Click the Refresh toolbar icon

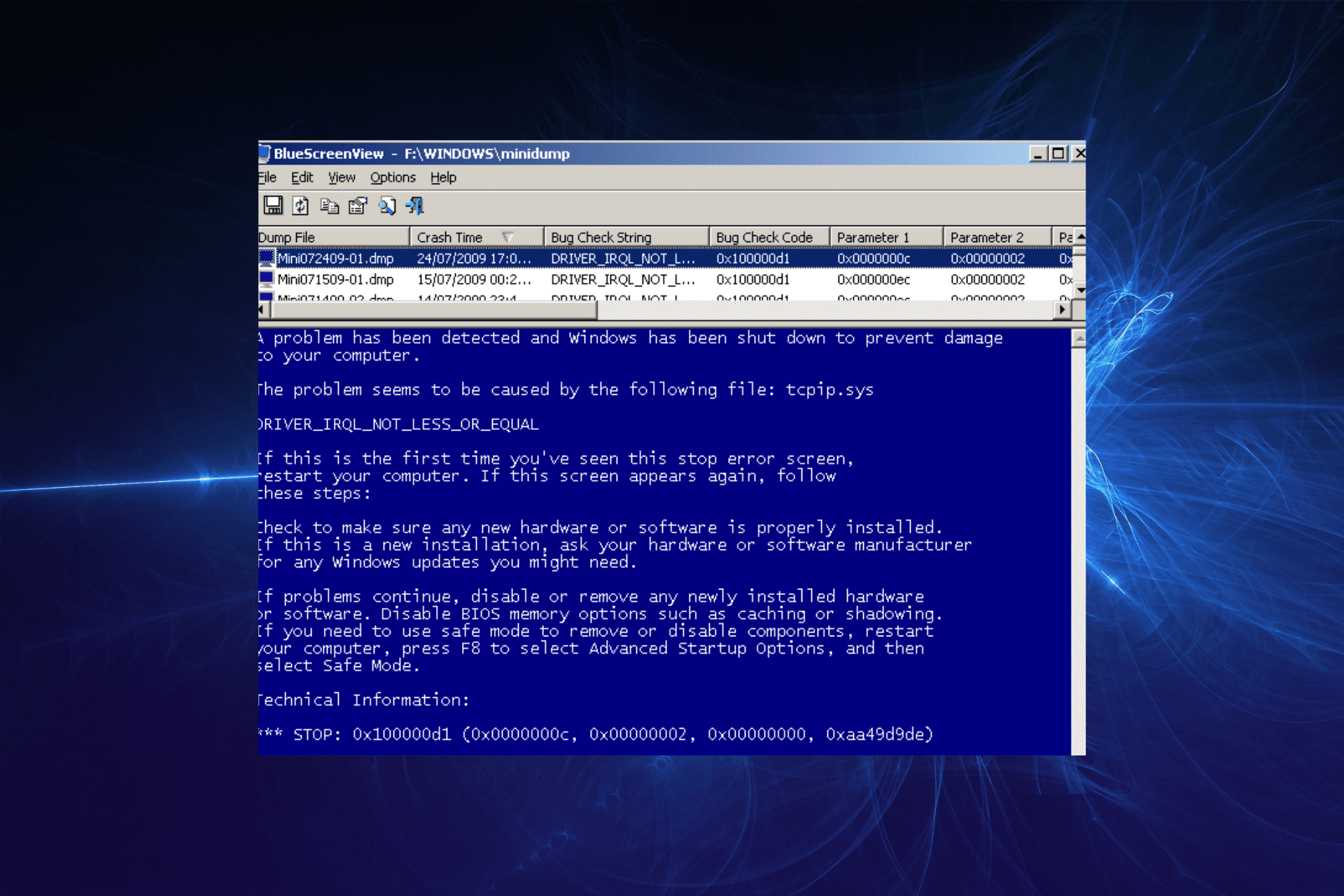[301, 205]
